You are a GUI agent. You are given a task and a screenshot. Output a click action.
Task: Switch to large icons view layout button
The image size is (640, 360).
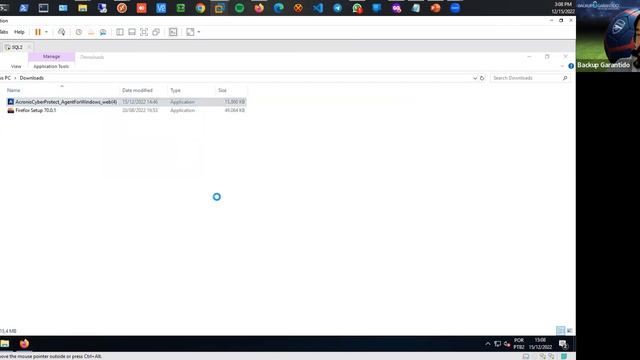point(569,330)
